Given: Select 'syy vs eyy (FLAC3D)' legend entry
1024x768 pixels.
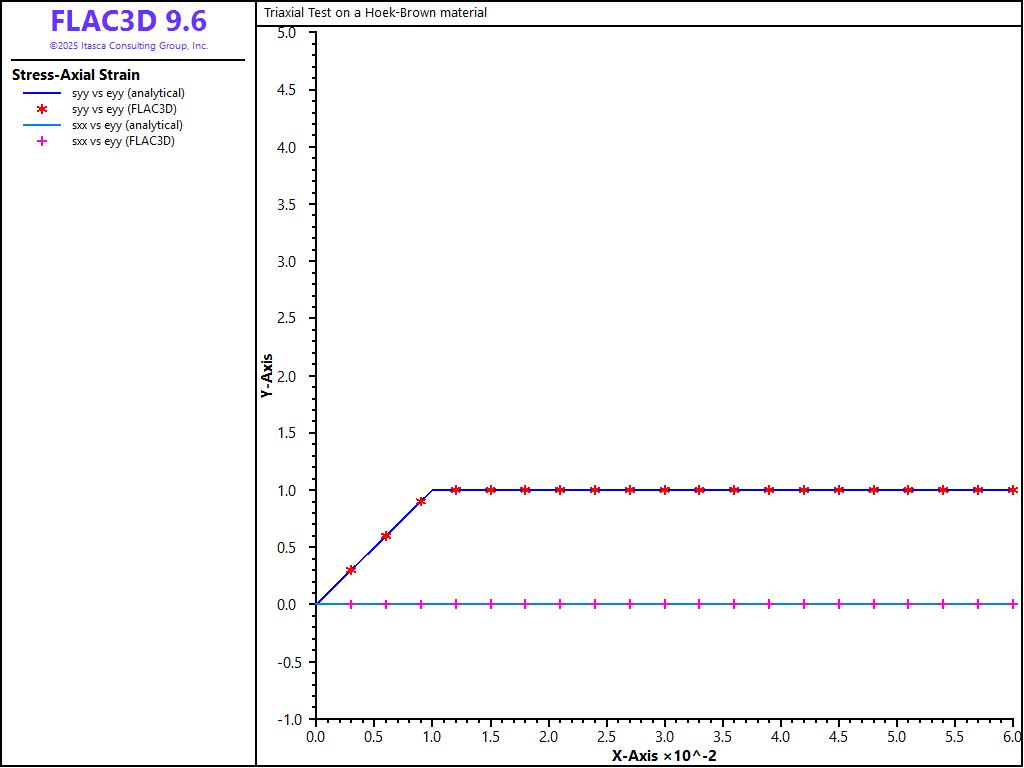Looking at the screenshot, I should click(124, 109).
